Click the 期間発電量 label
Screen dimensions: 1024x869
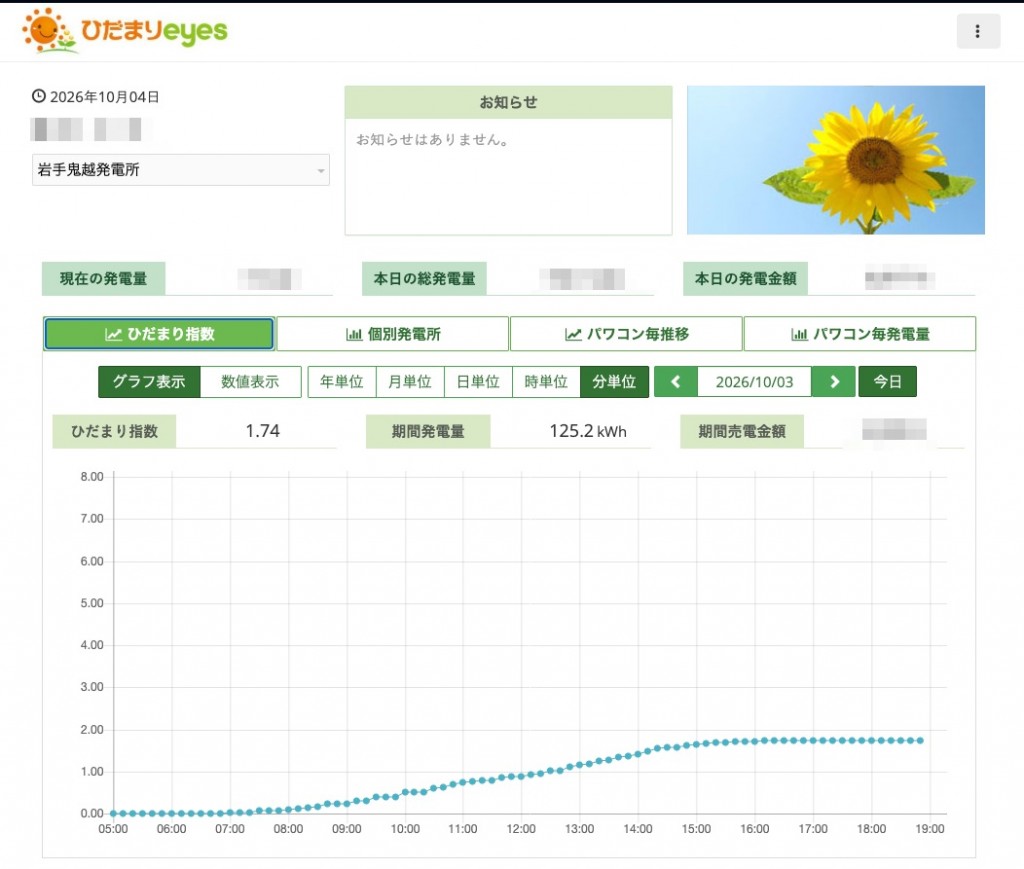coord(428,432)
